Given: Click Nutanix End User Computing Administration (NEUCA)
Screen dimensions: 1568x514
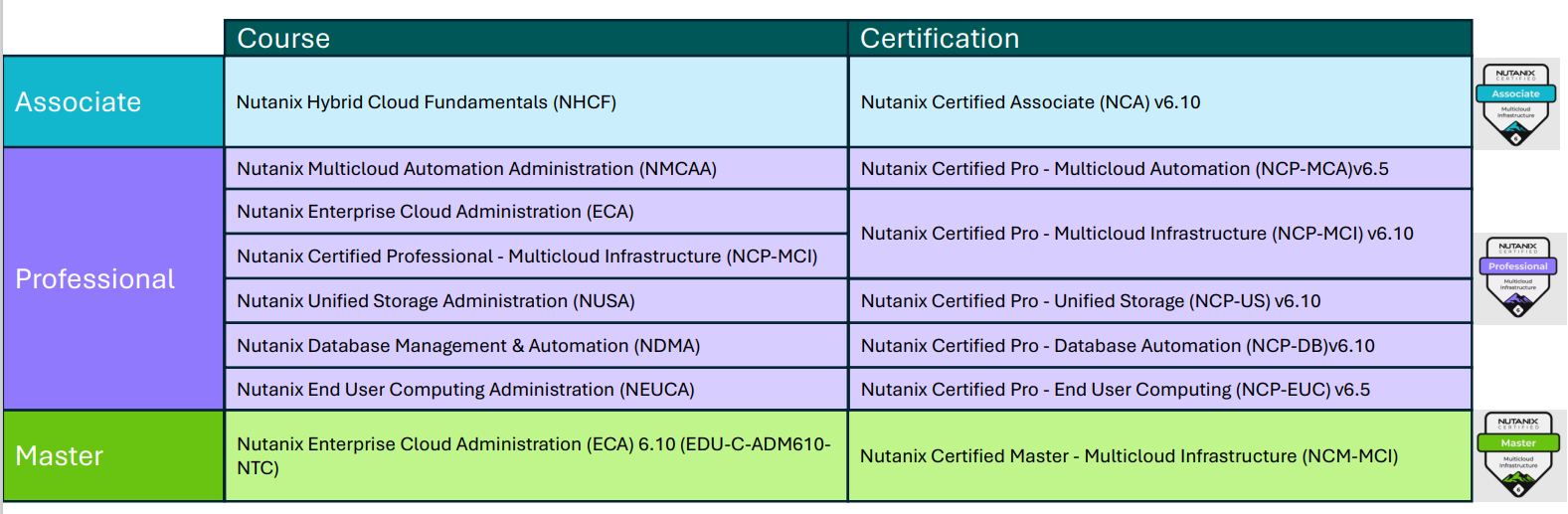Looking at the screenshot, I should (465, 390).
